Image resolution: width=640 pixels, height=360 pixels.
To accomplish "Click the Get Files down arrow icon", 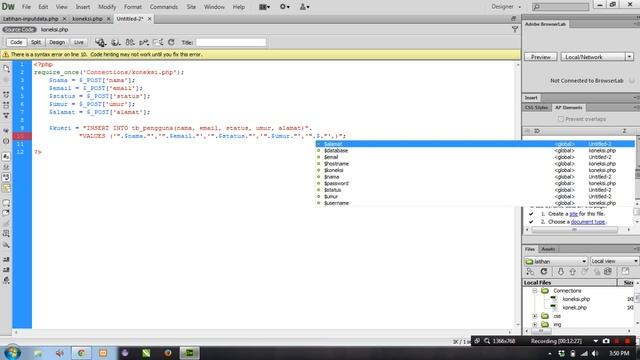I will [x=560, y=271].
